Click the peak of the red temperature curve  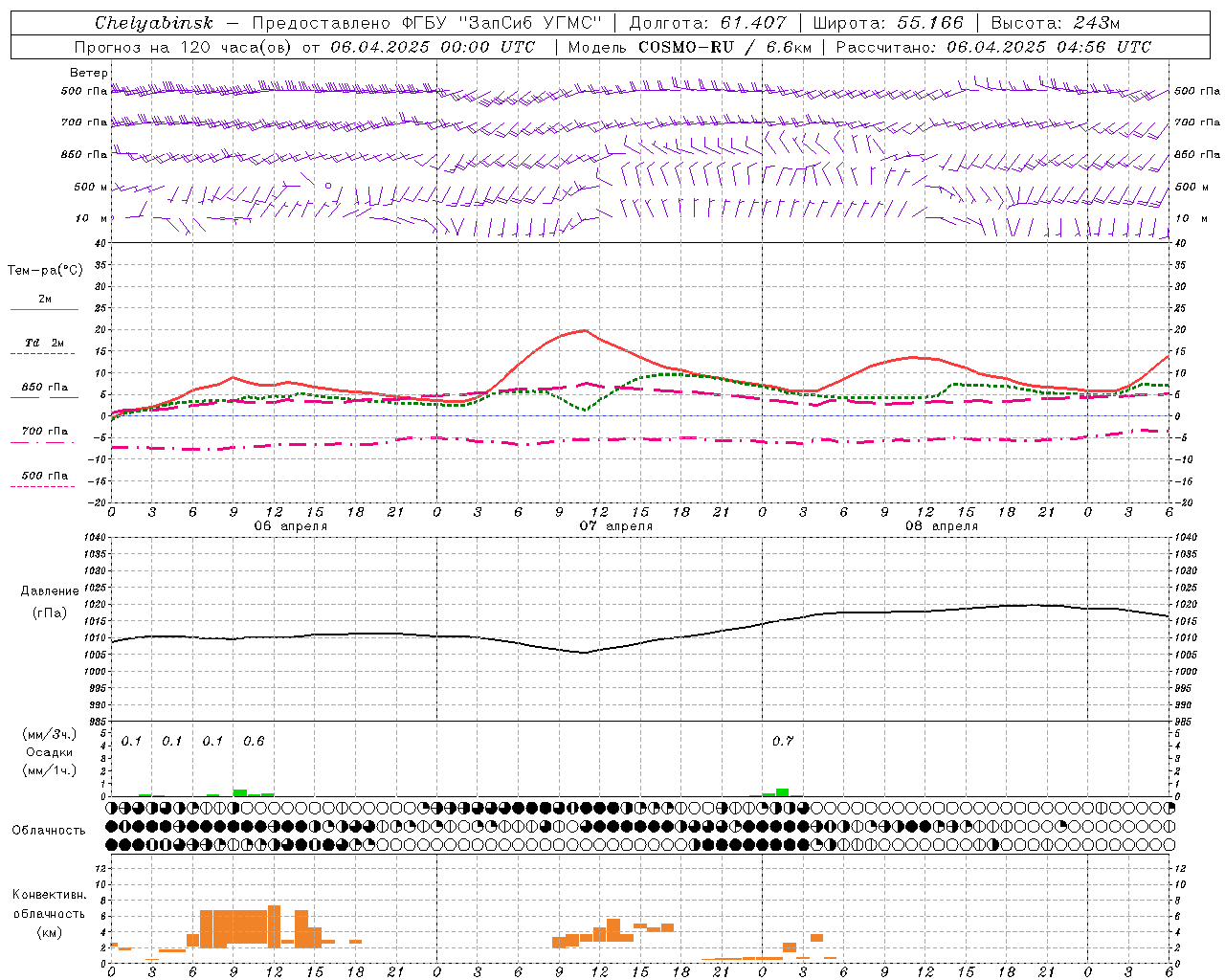pyautogui.click(x=585, y=330)
